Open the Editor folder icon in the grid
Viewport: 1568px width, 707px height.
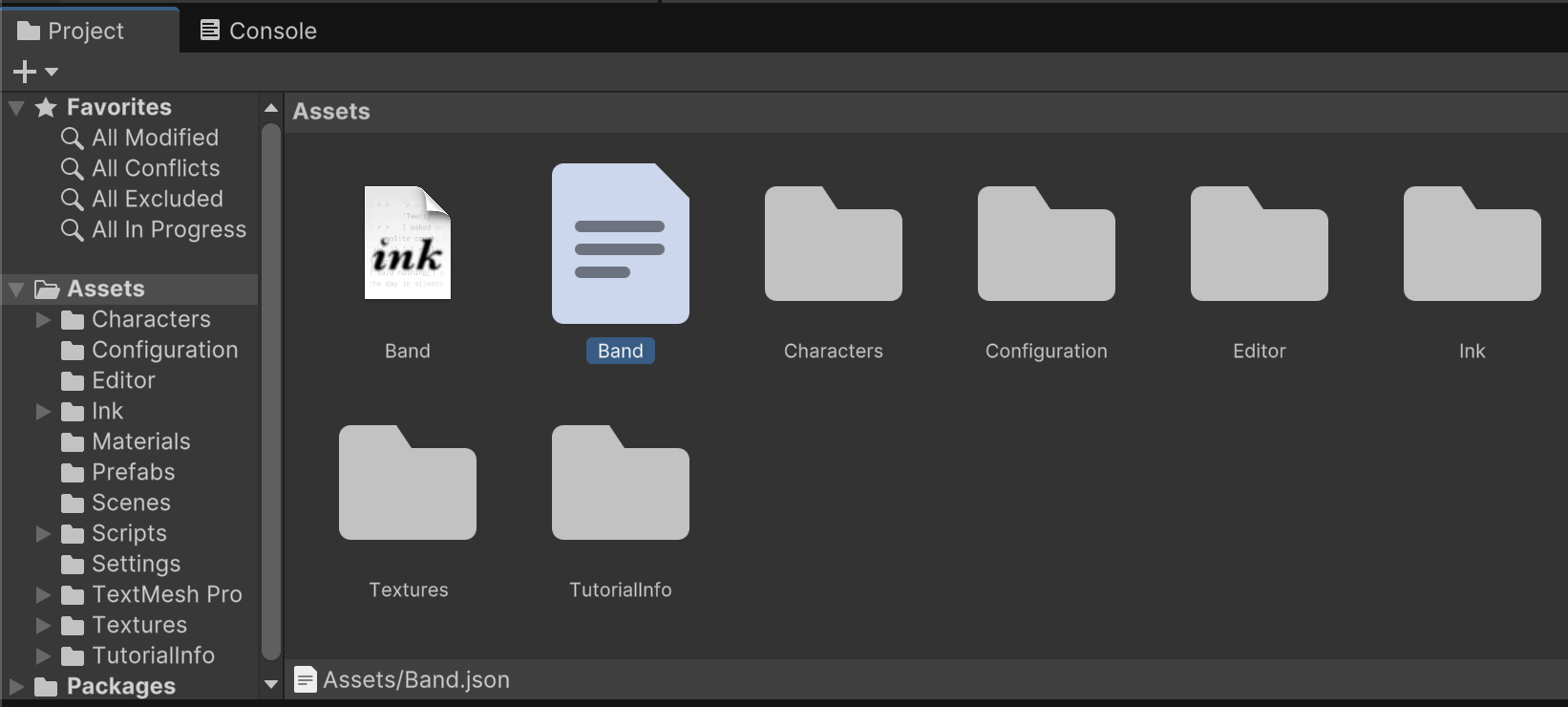tap(1259, 245)
